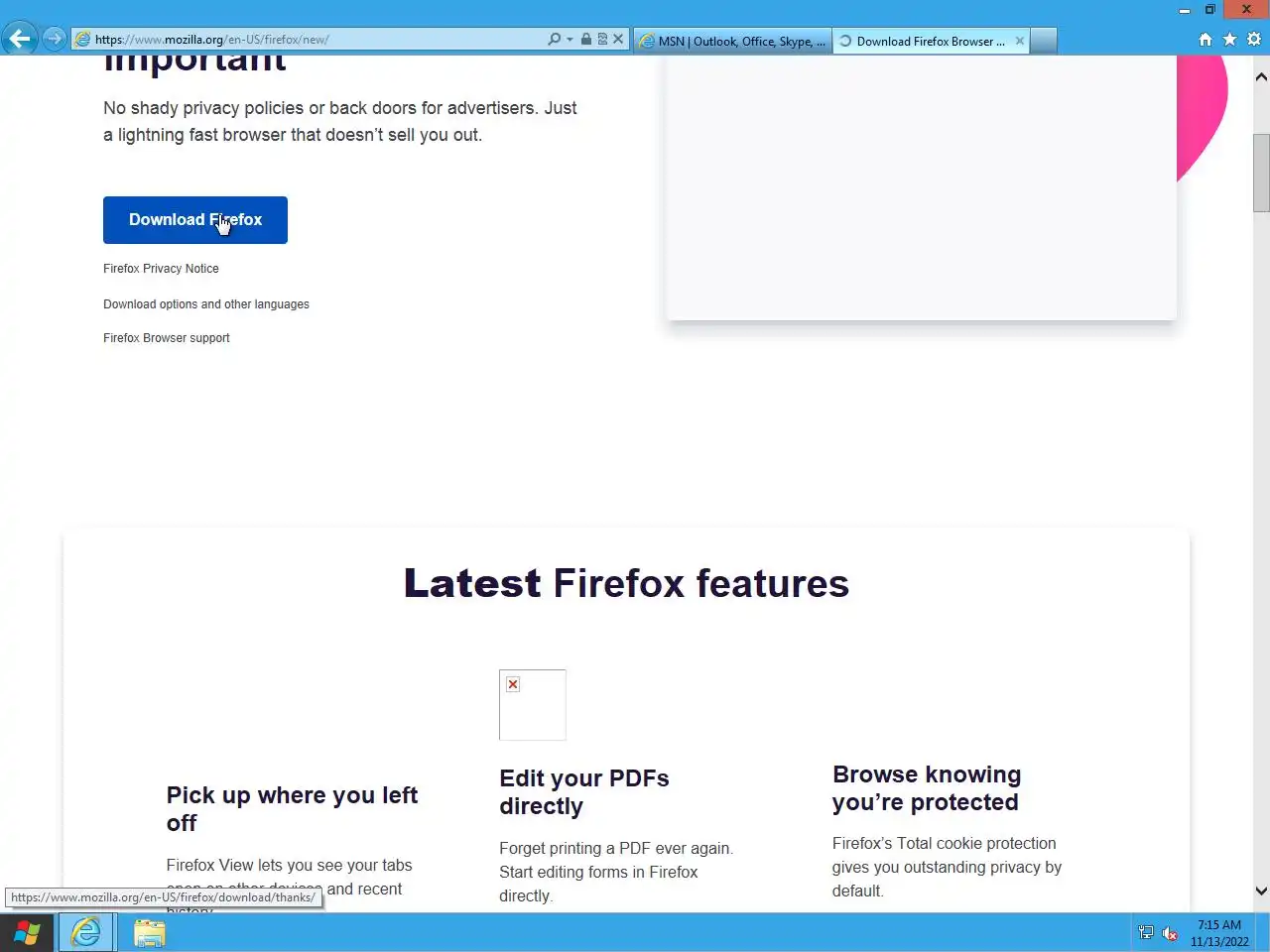Click the 'Firefox's Total cookie protection' paragraph
Image resolution: width=1270 pixels, height=952 pixels.
pos(947,868)
